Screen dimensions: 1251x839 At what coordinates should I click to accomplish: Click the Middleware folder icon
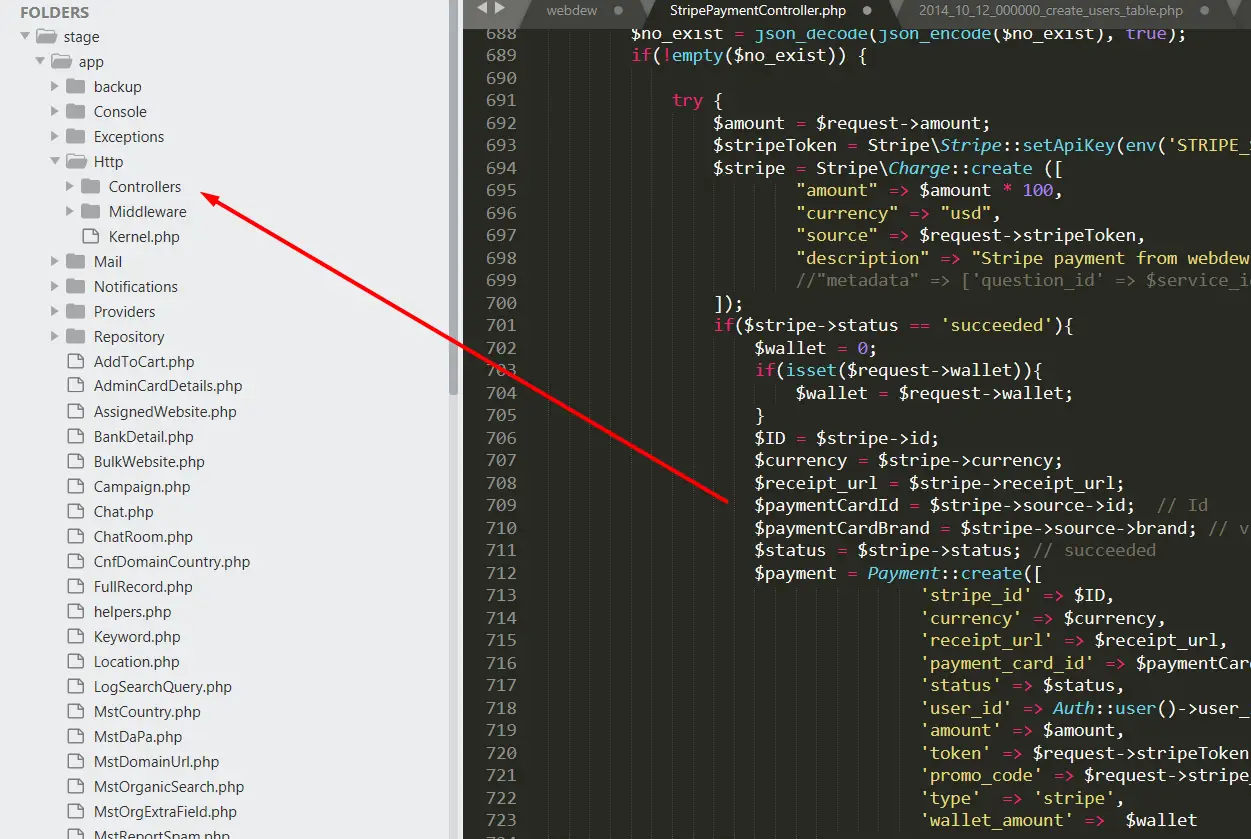91,211
